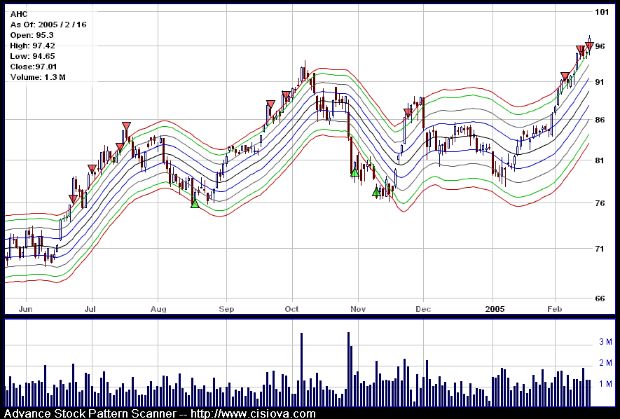Click the Aug month label on time axis
This screenshot has height=419, width=620.
click(159, 309)
